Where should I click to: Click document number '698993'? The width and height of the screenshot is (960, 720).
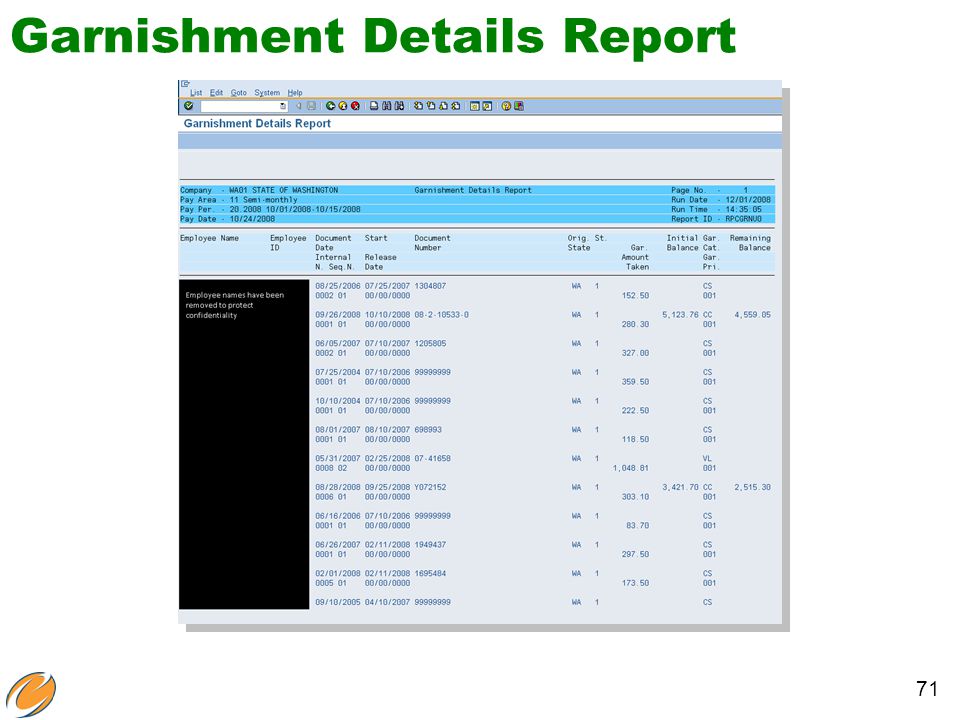[x=428, y=430]
